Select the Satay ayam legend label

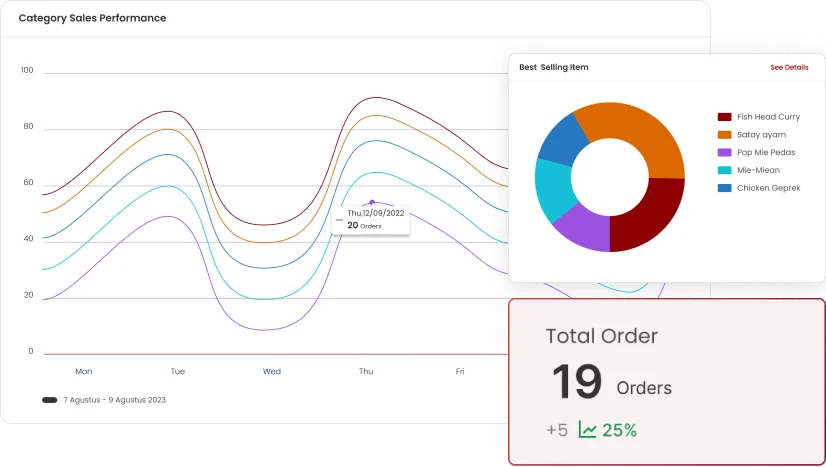(x=761, y=135)
